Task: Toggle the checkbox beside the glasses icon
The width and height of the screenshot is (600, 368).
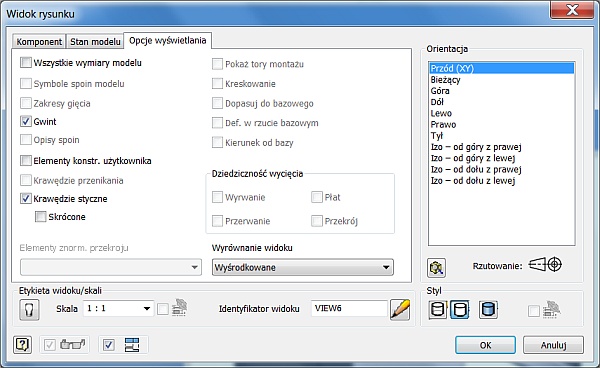Action: click(50, 345)
